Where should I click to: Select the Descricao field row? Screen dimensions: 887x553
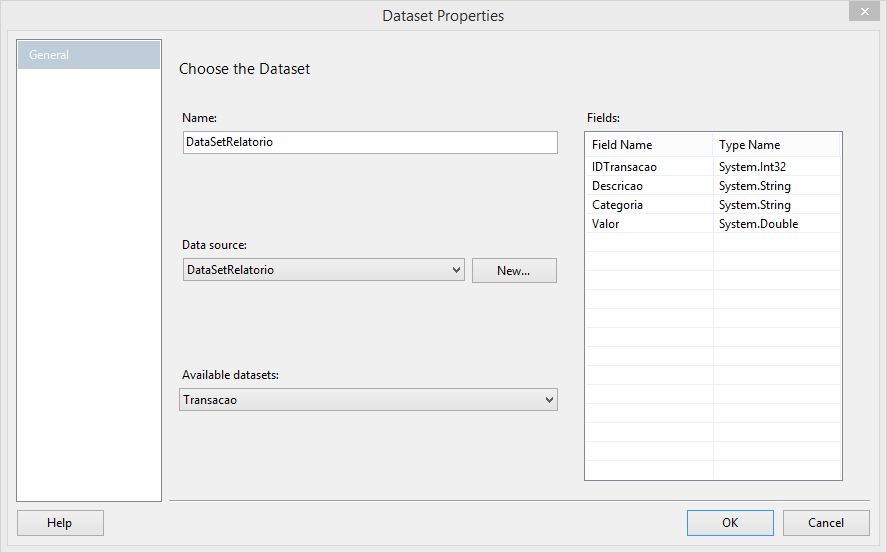tap(713, 186)
